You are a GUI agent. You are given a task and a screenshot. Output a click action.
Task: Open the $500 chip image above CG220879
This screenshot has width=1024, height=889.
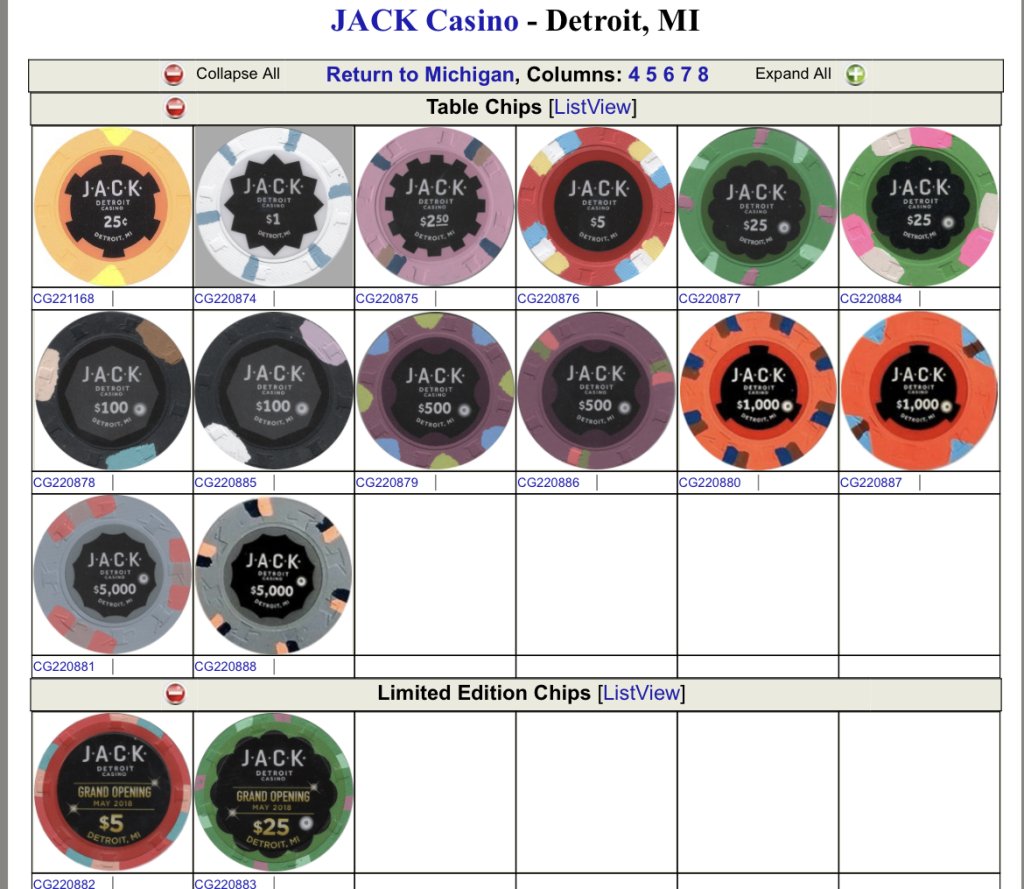pos(435,391)
